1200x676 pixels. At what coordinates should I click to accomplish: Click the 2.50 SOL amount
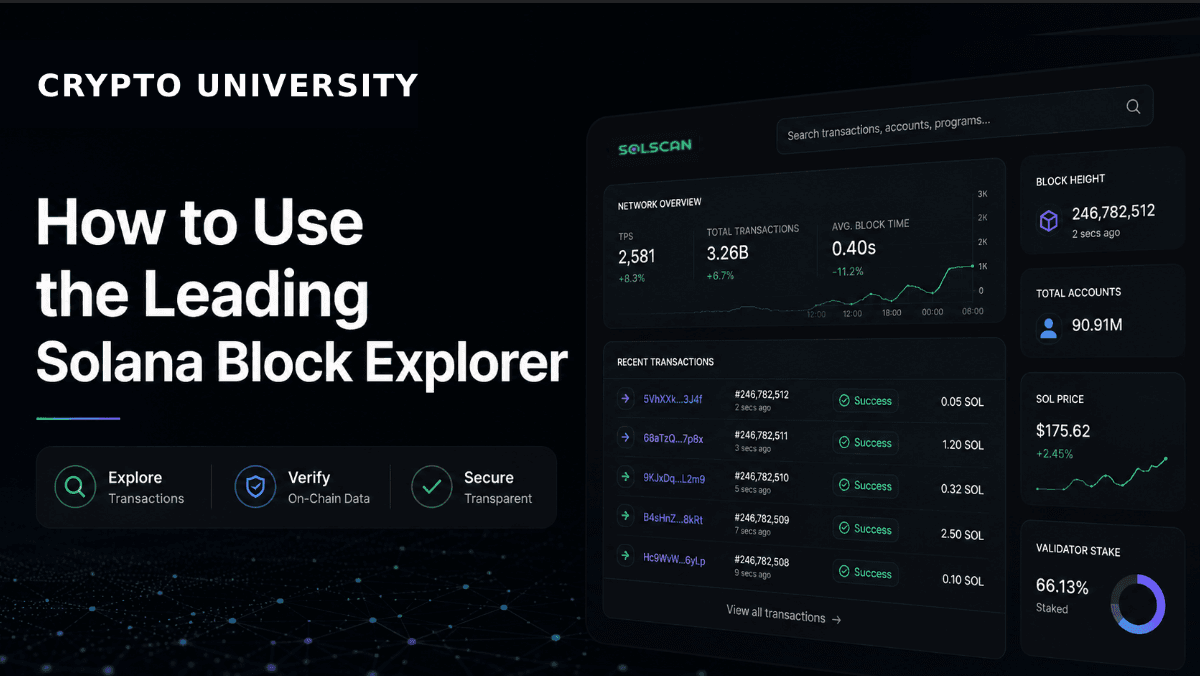pos(962,535)
